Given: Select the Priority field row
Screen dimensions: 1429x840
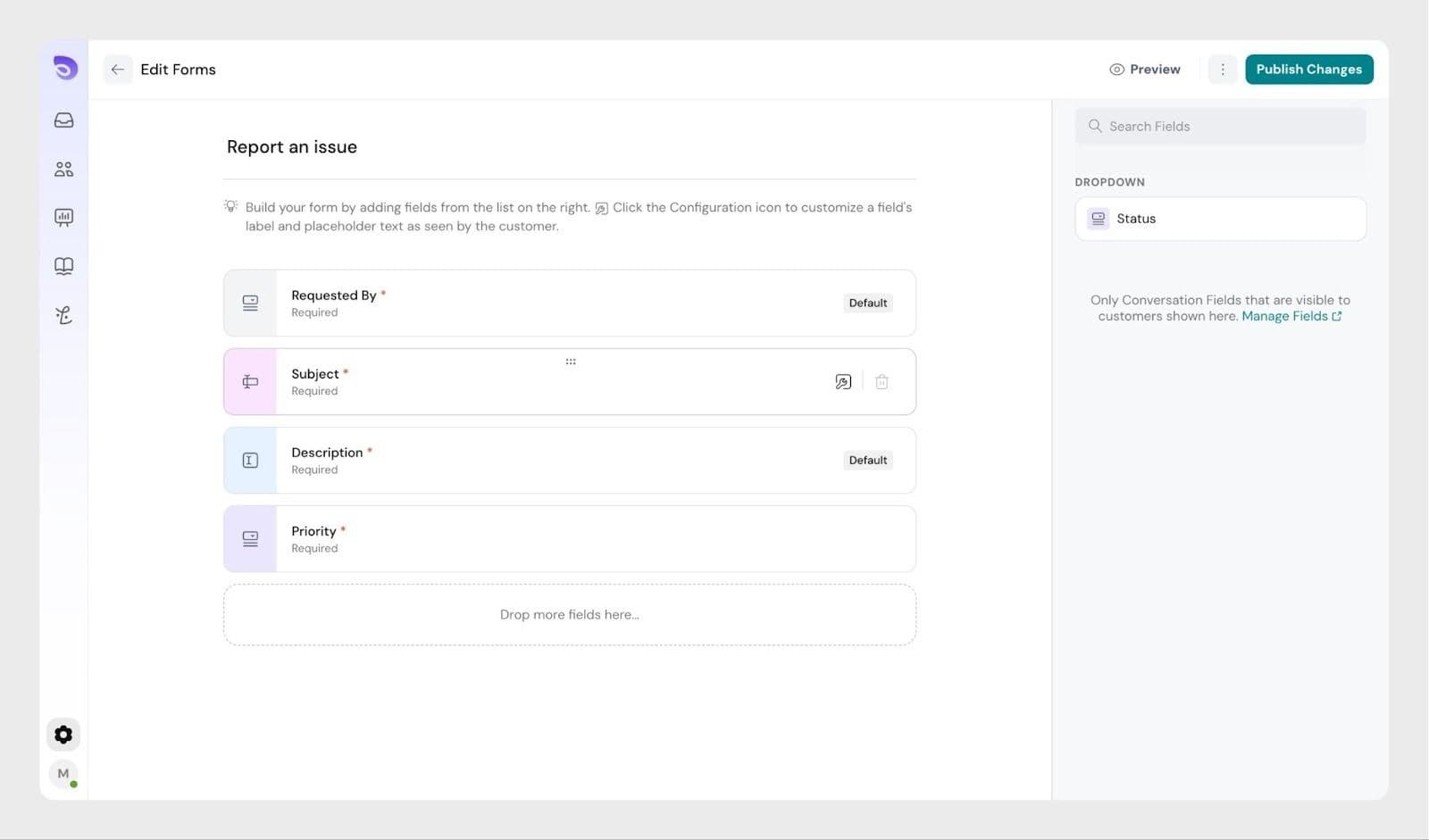Looking at the screenshot, I should [x=569, y=539].
